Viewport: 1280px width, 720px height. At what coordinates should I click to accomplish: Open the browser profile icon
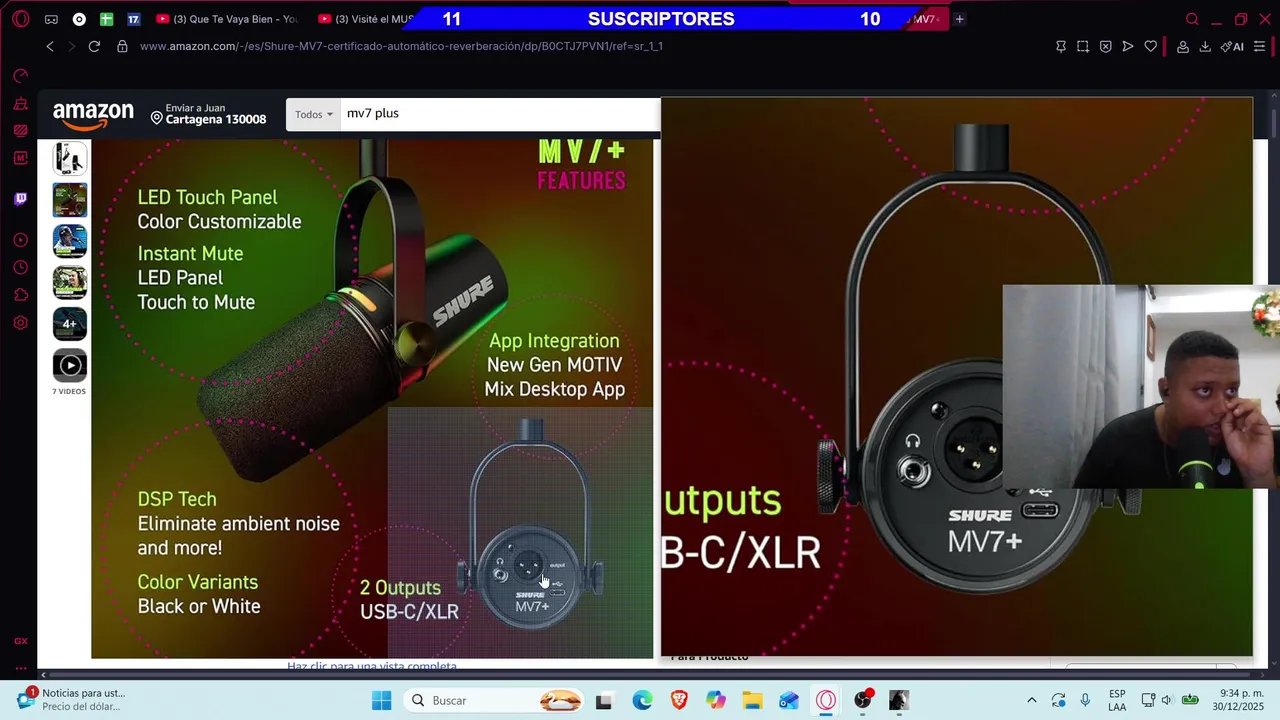pyautogui.click(x=1182, y=46)
